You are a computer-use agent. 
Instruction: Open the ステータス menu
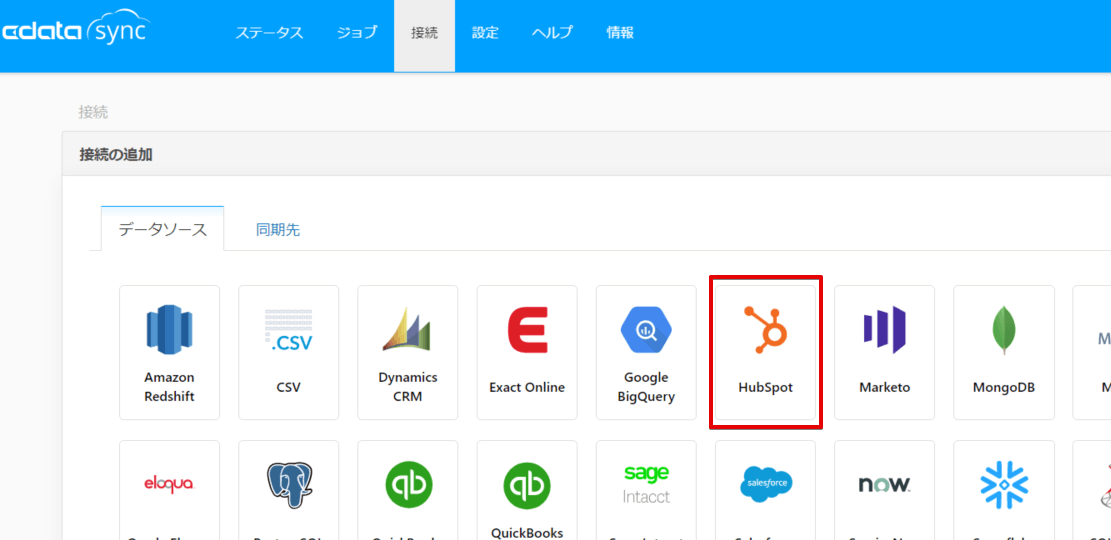(x=269, y=33)
